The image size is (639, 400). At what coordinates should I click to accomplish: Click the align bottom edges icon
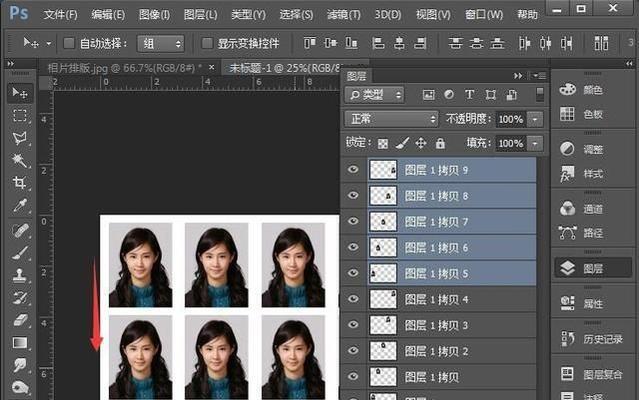tap(351, 42)
